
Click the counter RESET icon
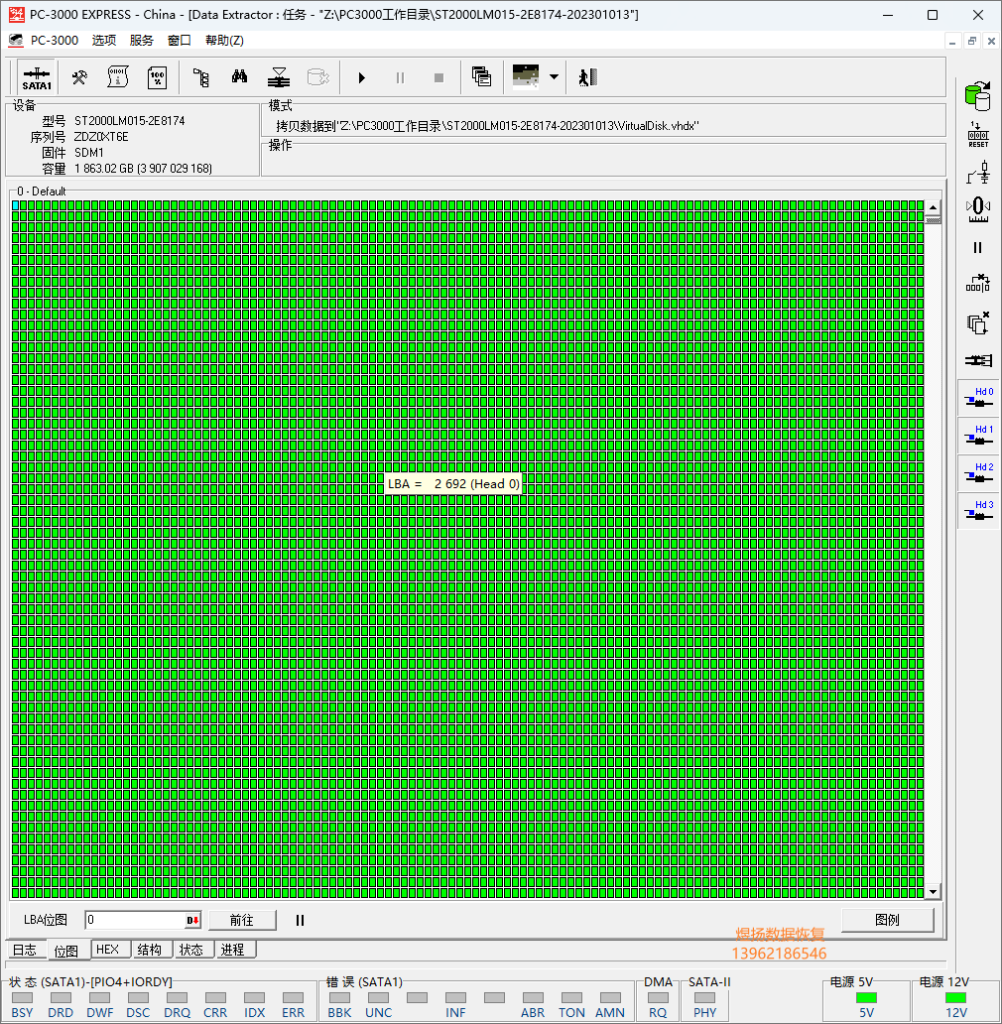(978, 135)
